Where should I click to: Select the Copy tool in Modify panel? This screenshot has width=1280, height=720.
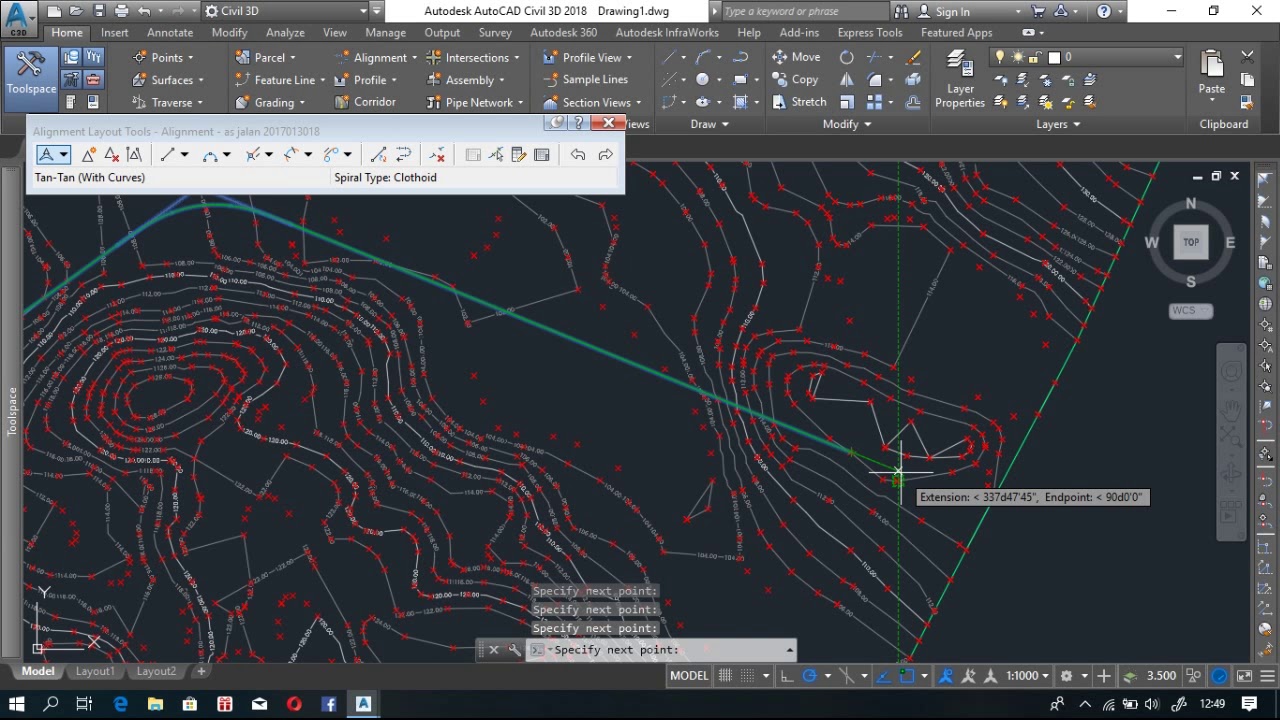click(795, 79)
